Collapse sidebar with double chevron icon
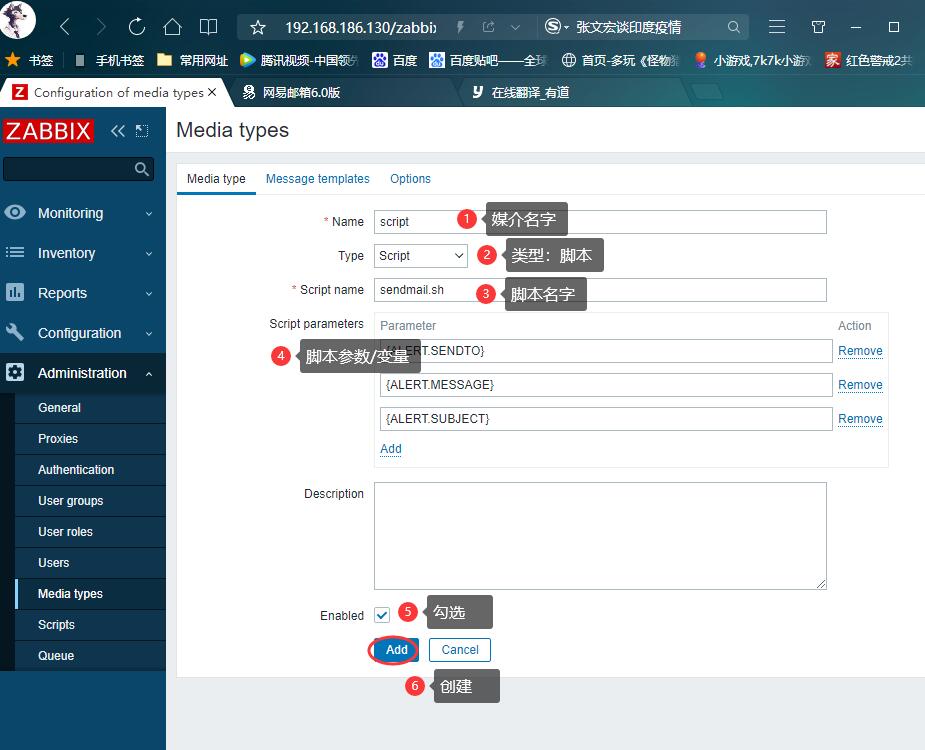Screen dimensions: 925x750 (x=118, y=130)
